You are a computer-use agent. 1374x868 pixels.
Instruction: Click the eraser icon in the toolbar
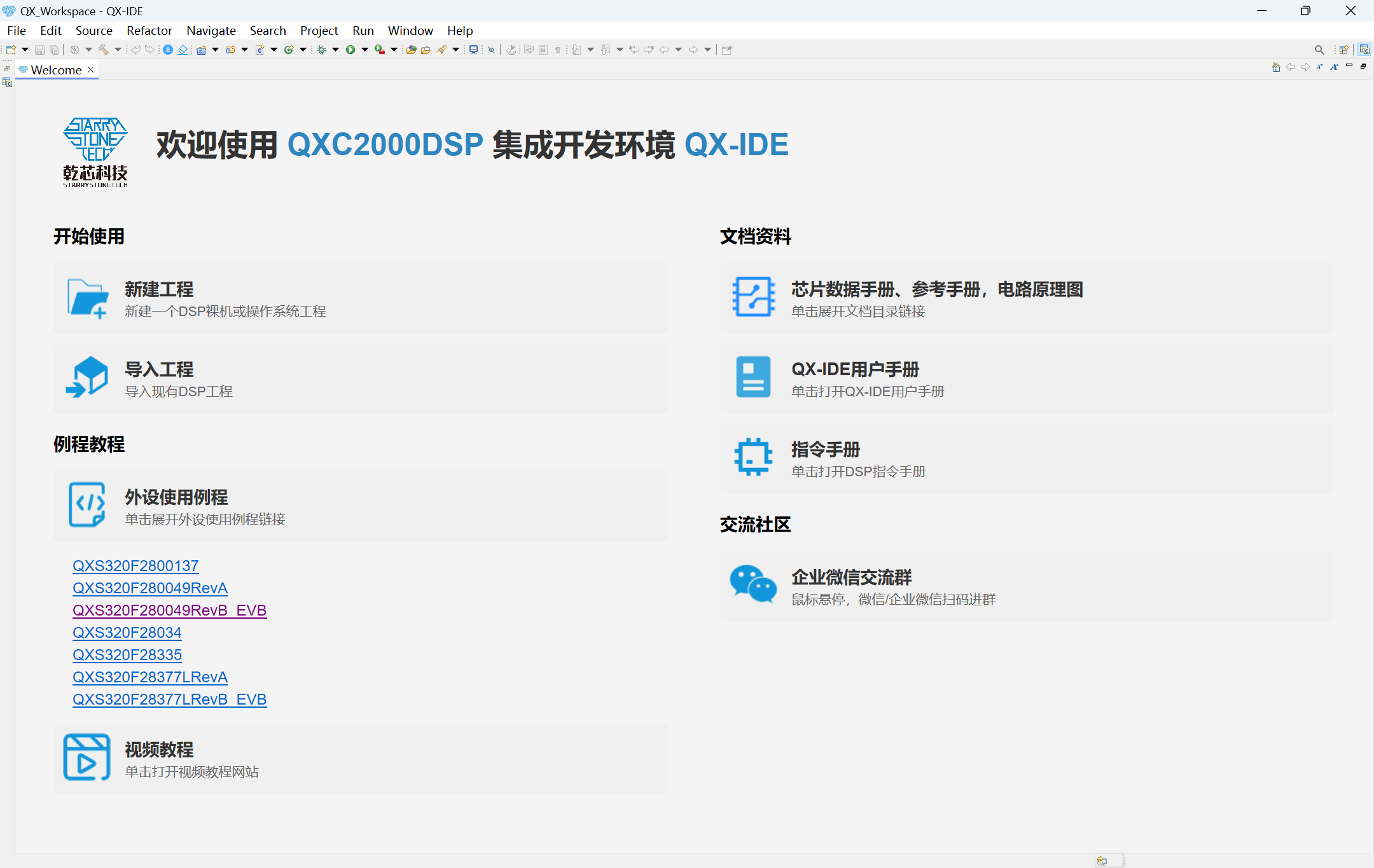tap(183, 50)
